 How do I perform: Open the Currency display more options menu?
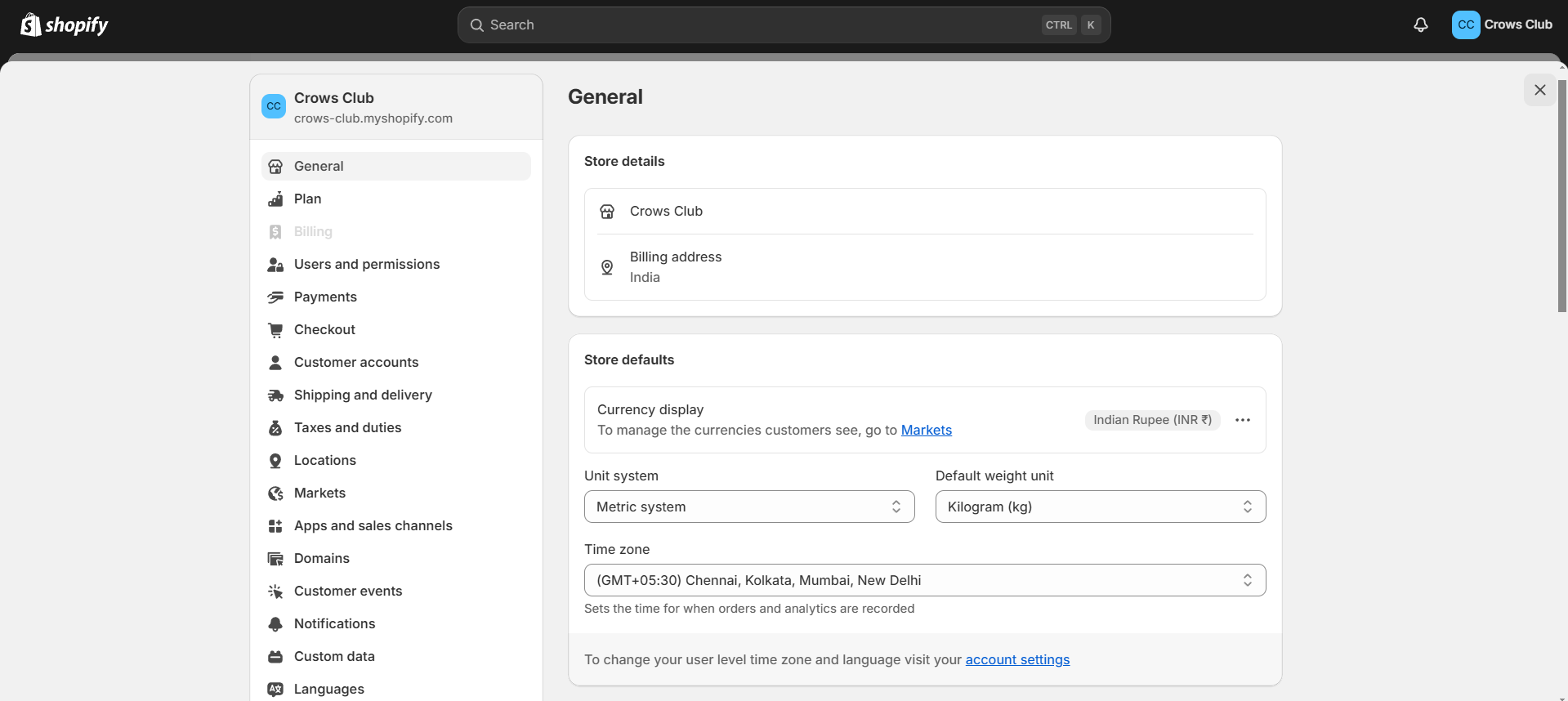pyautogui.click(x=1243, y=420)
